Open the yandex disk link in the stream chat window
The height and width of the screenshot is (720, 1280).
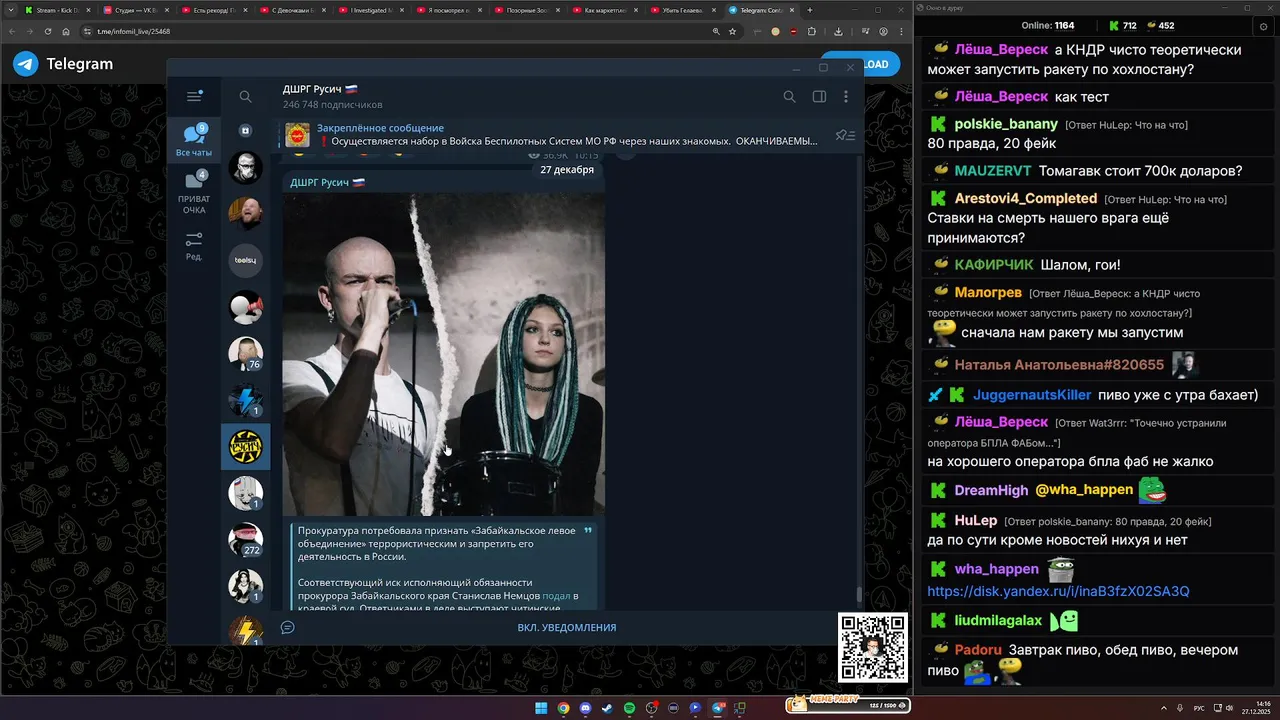point(1058,591)
